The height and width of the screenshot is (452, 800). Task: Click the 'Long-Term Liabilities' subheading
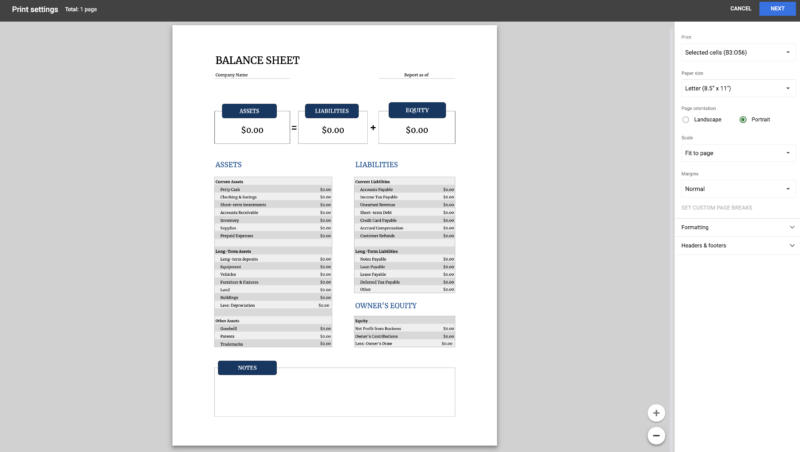pos(376,252)
